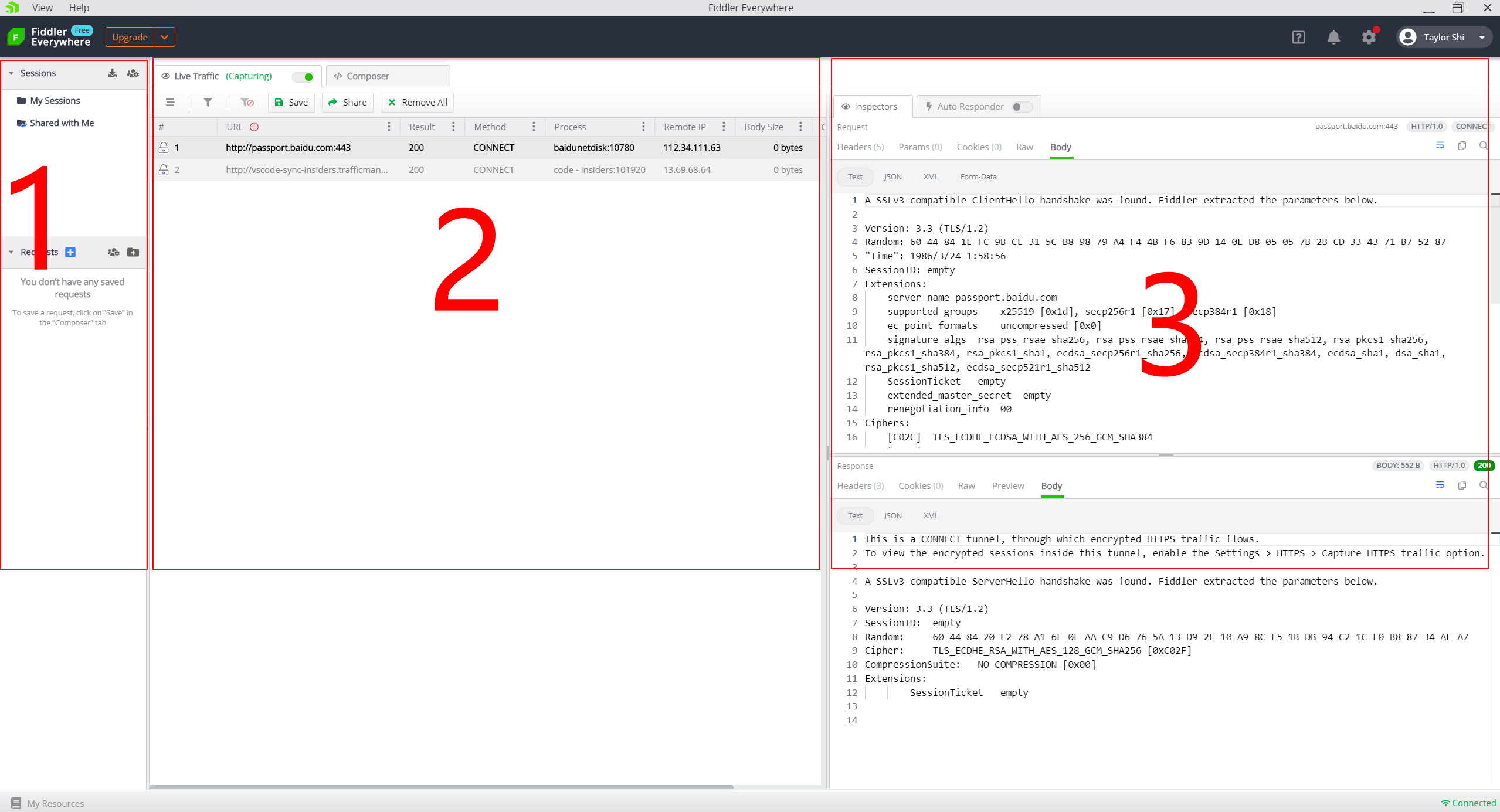The height and width of the screenshot is (812, 1500).
Task: Click the Share button
Action: click(347, 102)
